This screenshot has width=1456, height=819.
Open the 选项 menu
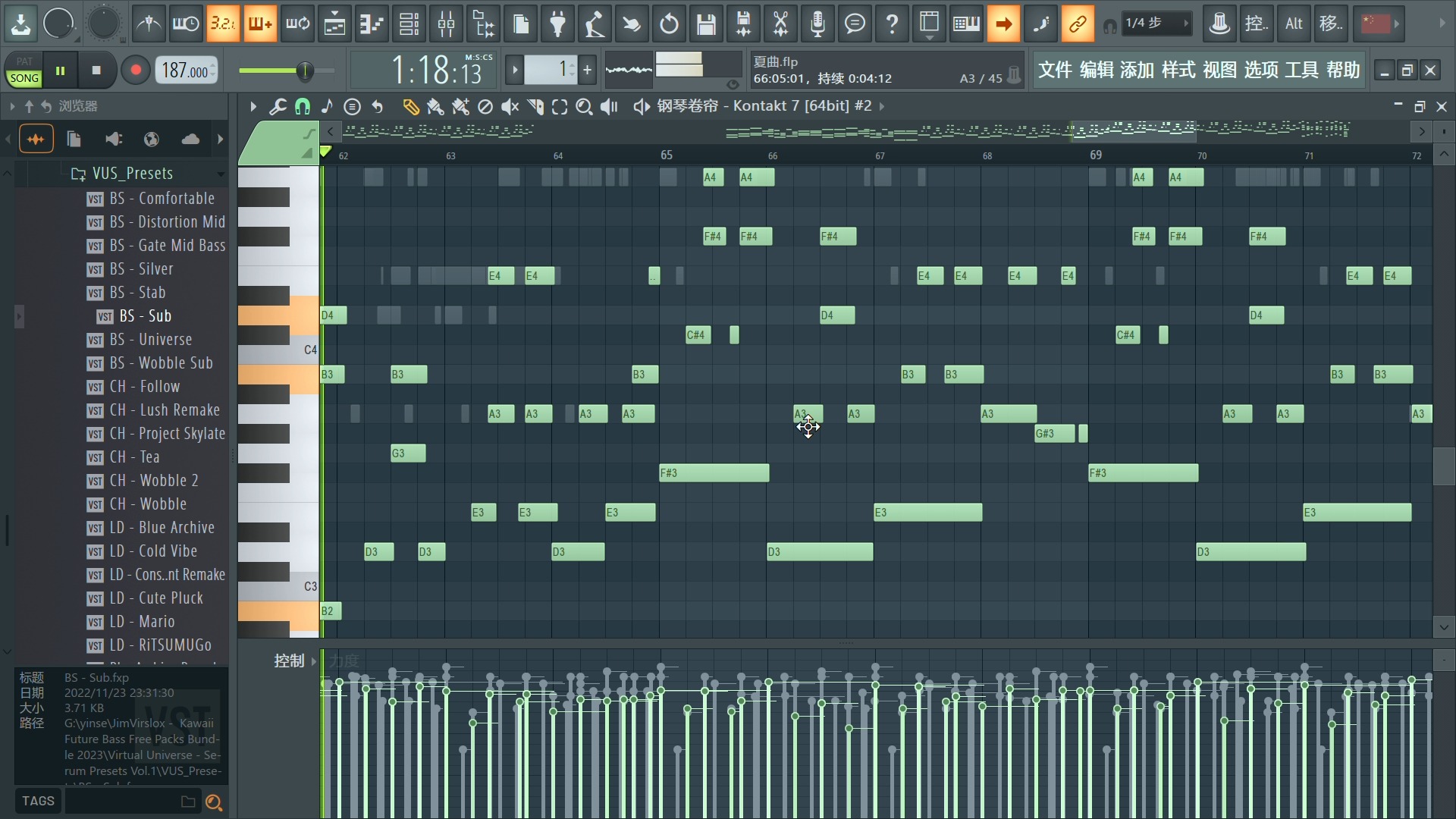tap(1261, 71)
